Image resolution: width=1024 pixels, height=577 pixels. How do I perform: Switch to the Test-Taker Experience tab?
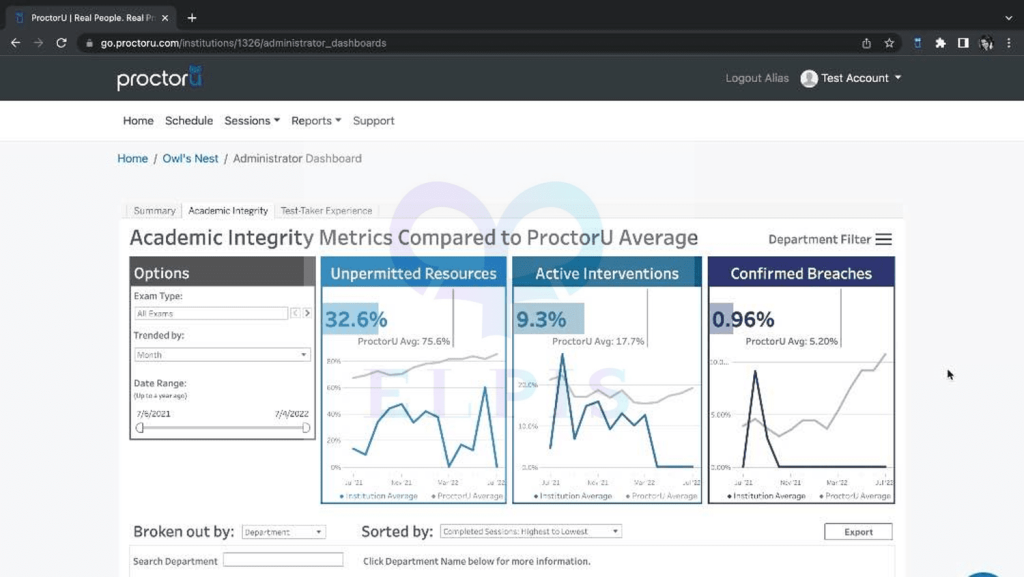[x=326, y=211]
